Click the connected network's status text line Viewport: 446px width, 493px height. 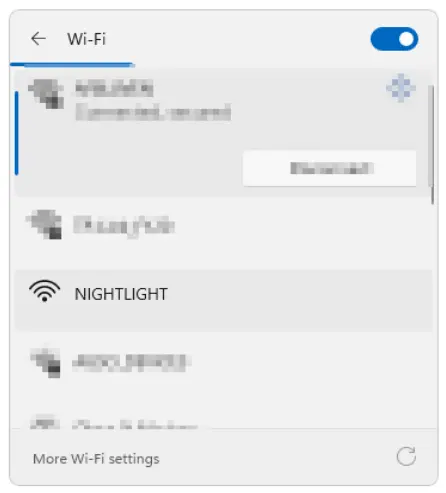pos(153,112)
